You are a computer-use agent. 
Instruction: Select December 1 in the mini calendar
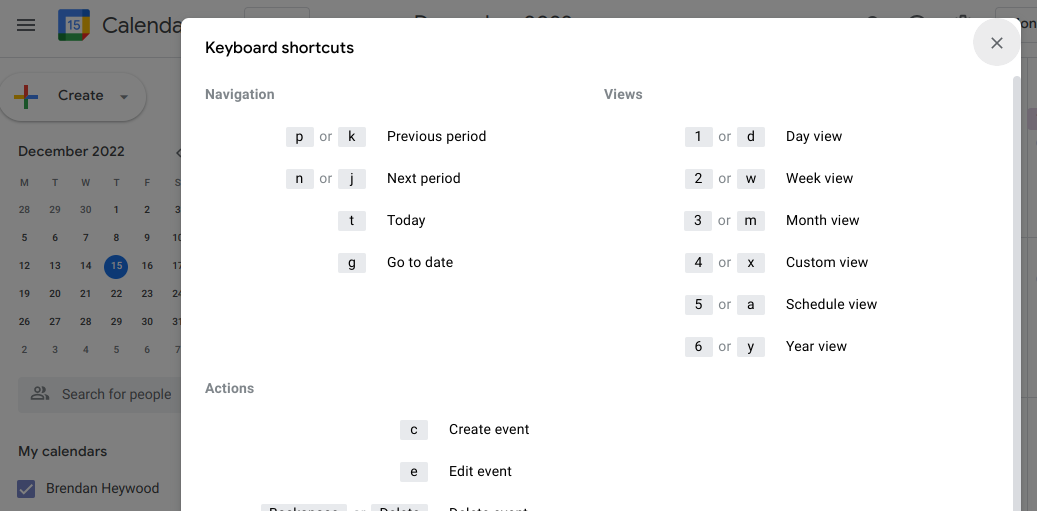click(x=116, y=210)
